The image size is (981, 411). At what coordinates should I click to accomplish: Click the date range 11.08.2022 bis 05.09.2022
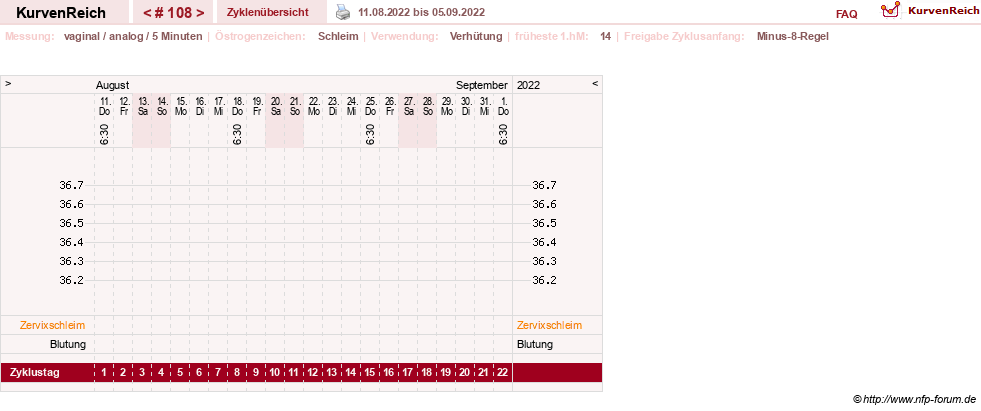tap(421, 13)
